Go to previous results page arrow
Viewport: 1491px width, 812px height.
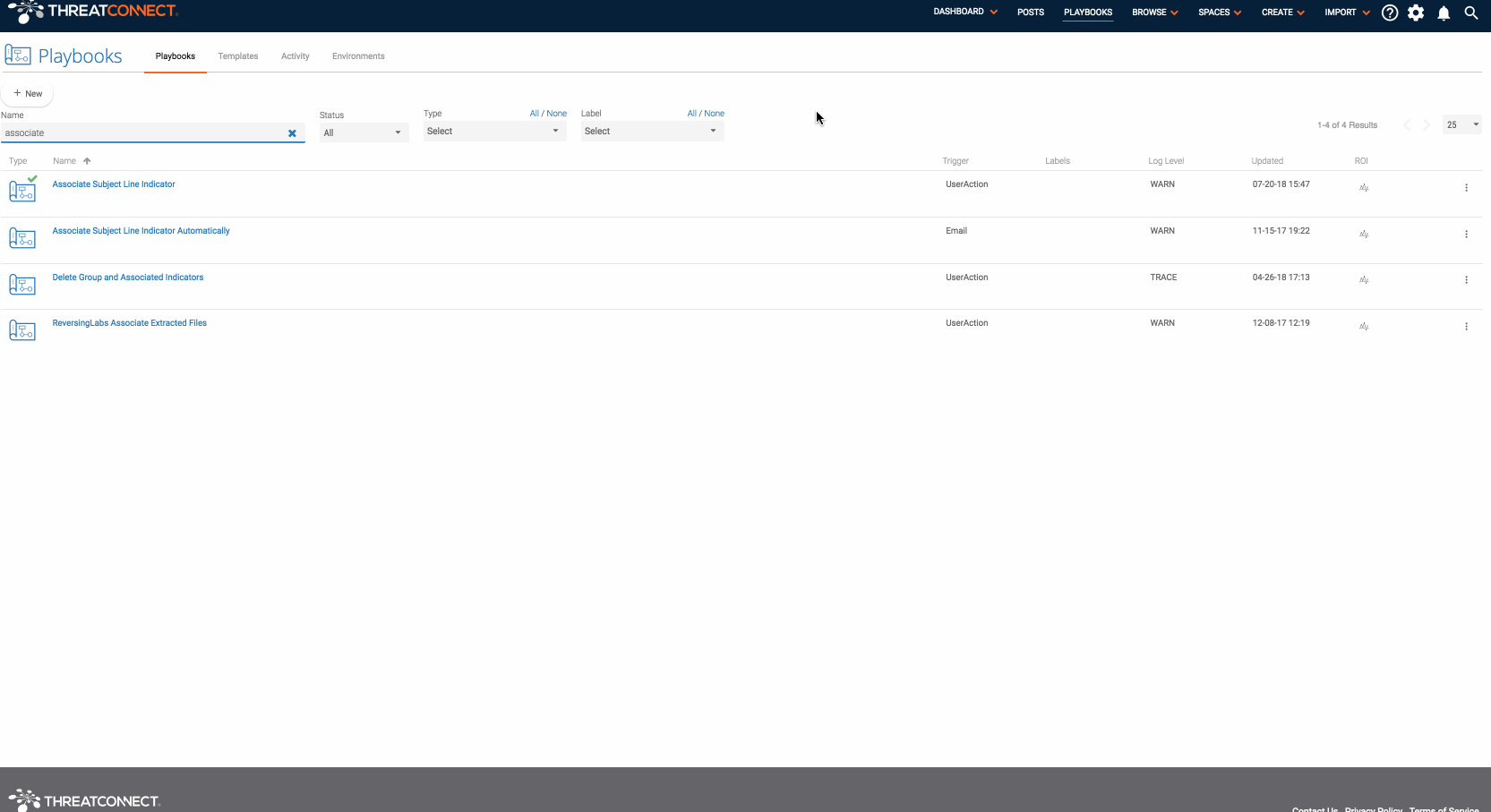tap(1406, 125)
